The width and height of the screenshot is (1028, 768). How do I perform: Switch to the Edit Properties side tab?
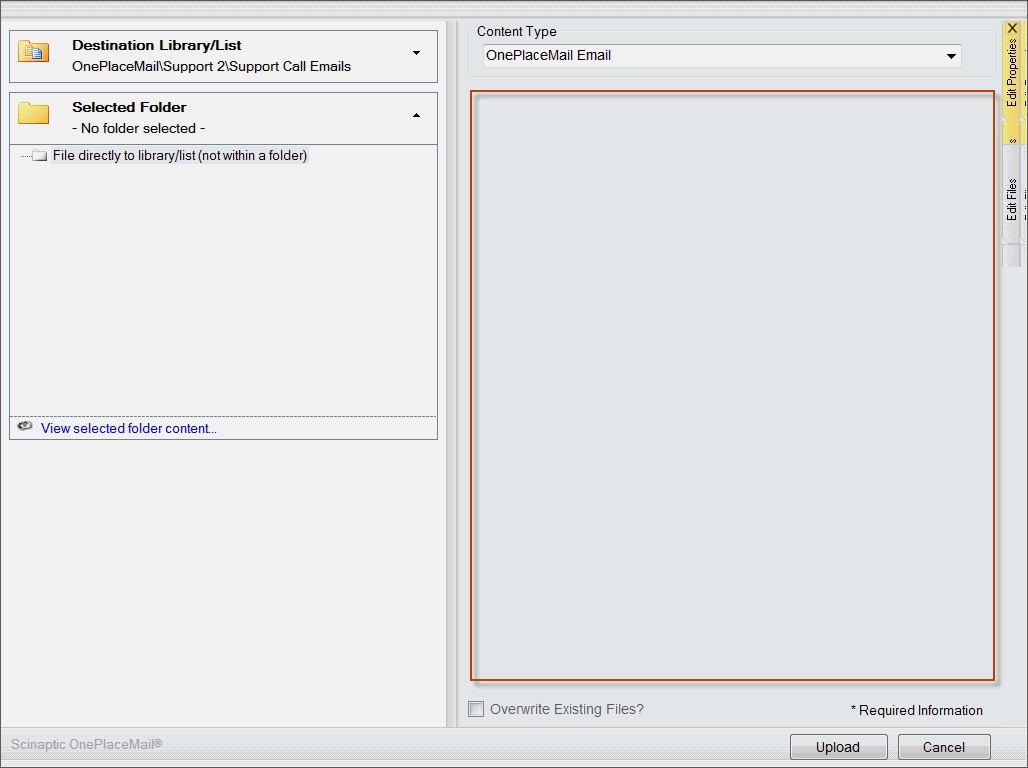(x=1012, y=73)
